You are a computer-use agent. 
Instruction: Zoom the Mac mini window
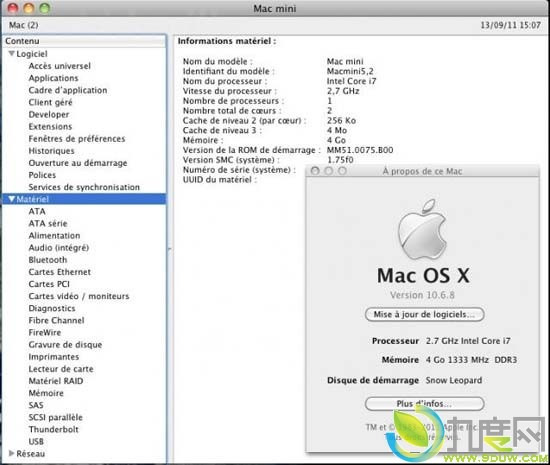point(45,8)
